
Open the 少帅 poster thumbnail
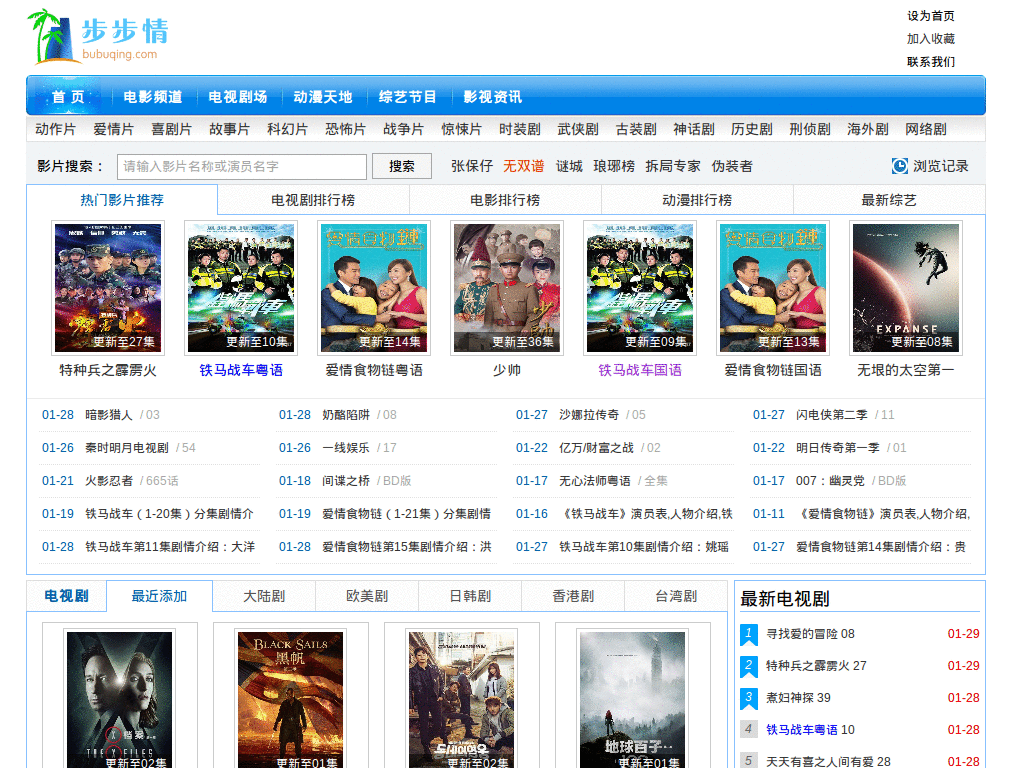pyautogui.click(x=507, y=288)
